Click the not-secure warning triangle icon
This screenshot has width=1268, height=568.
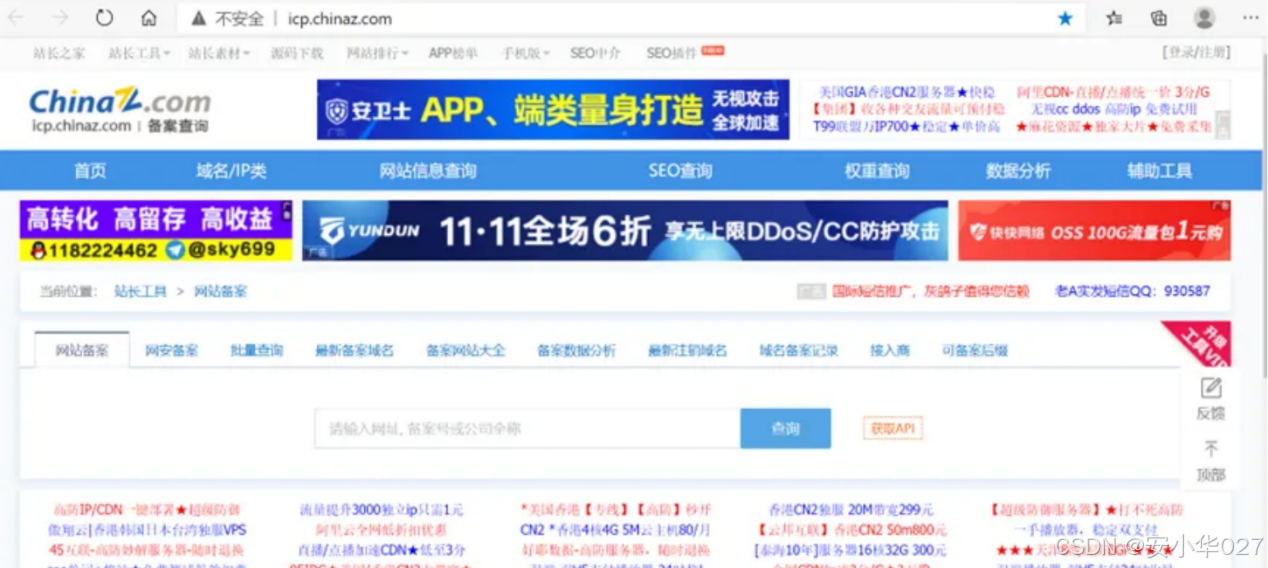198,18
